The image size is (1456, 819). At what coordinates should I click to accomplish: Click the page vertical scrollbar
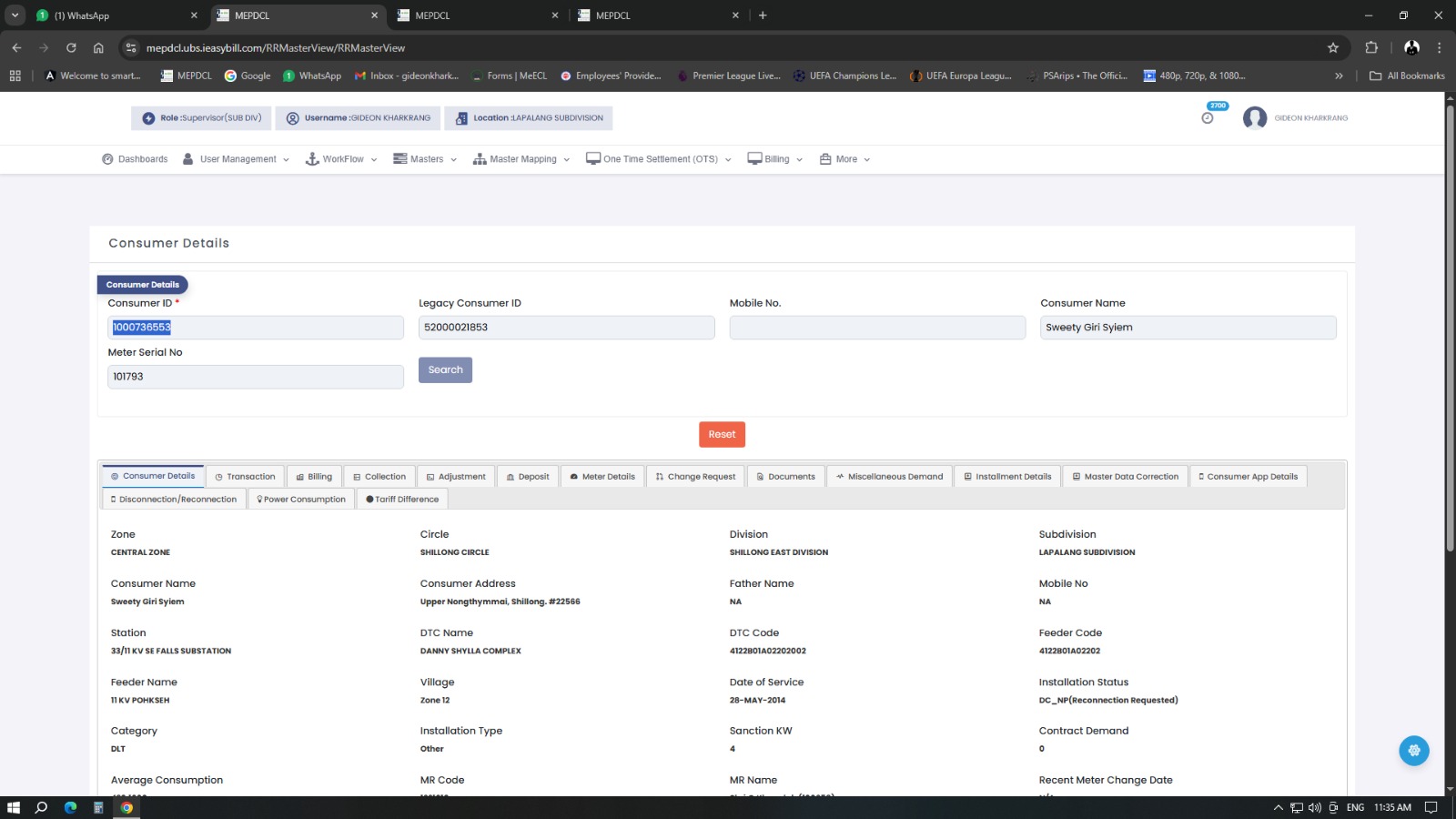tap(1450, 364)
